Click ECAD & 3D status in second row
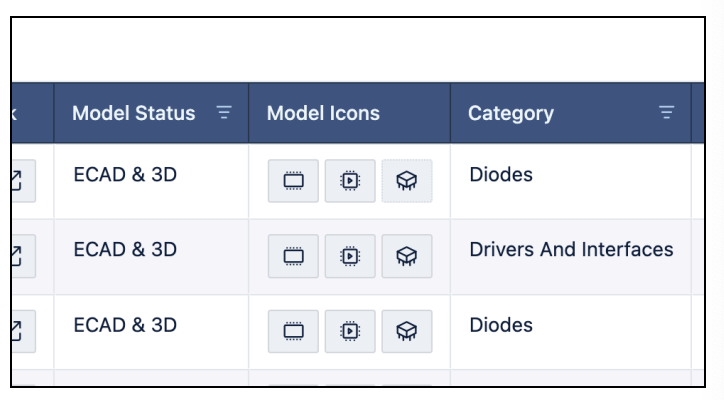The height and width of the screenshot is (400, 724). pyautogui.click(x=125, y=249)
